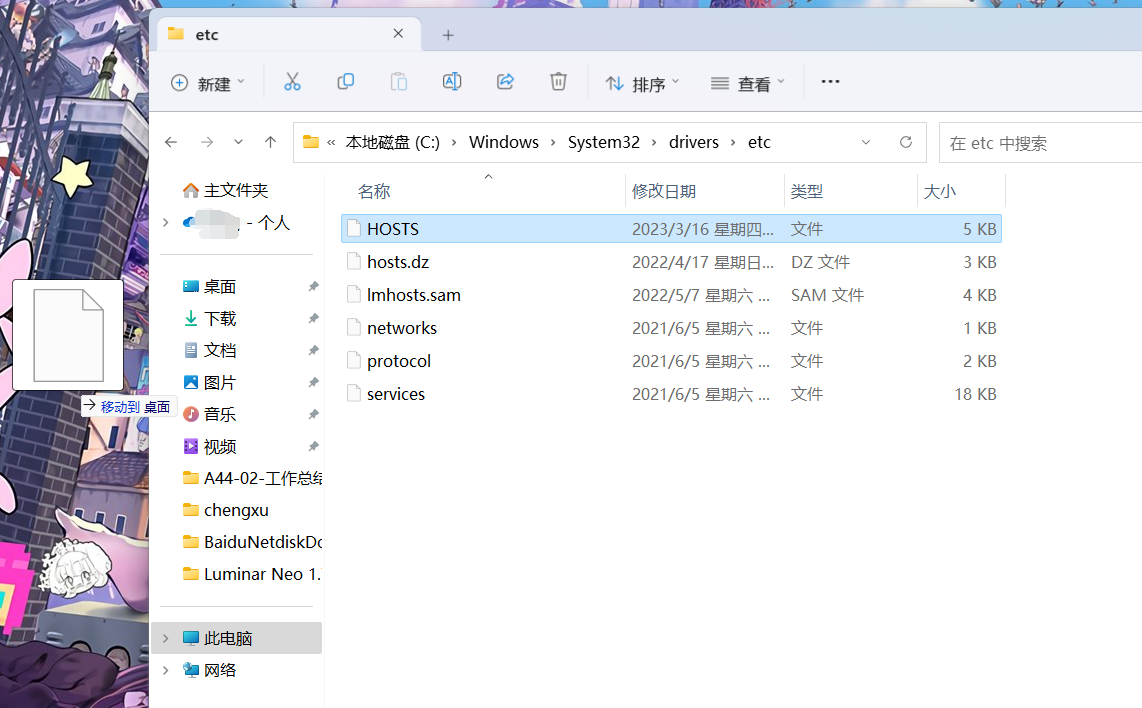
Task: Select the hosts.dz file
Action: click(672, 261)
